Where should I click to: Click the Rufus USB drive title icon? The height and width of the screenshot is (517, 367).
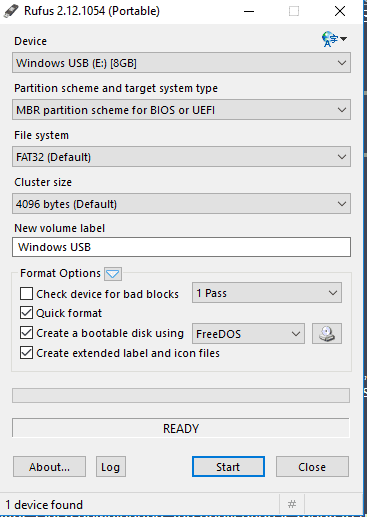[x=11, y=11]
